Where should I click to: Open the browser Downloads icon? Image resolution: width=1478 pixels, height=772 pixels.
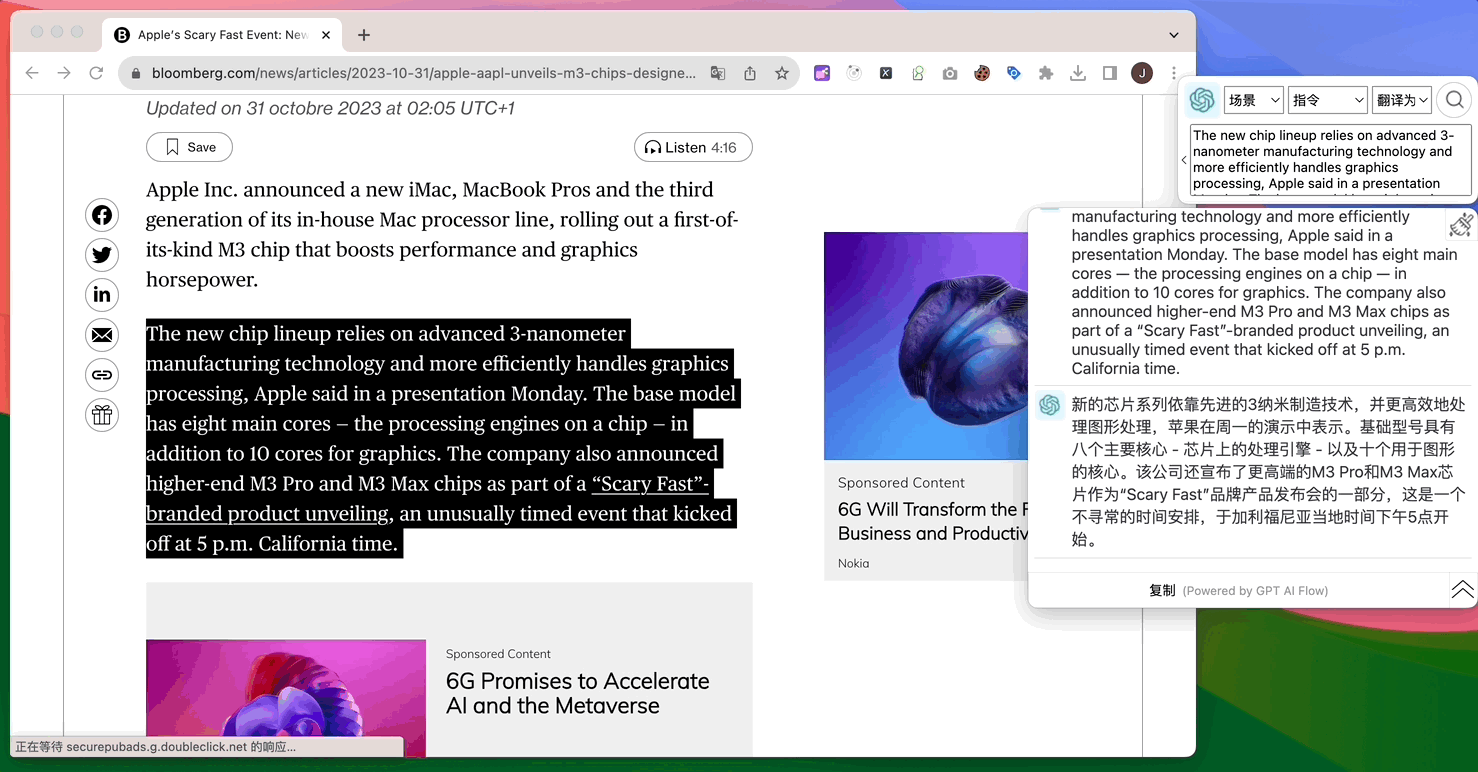click(1078, 73)
